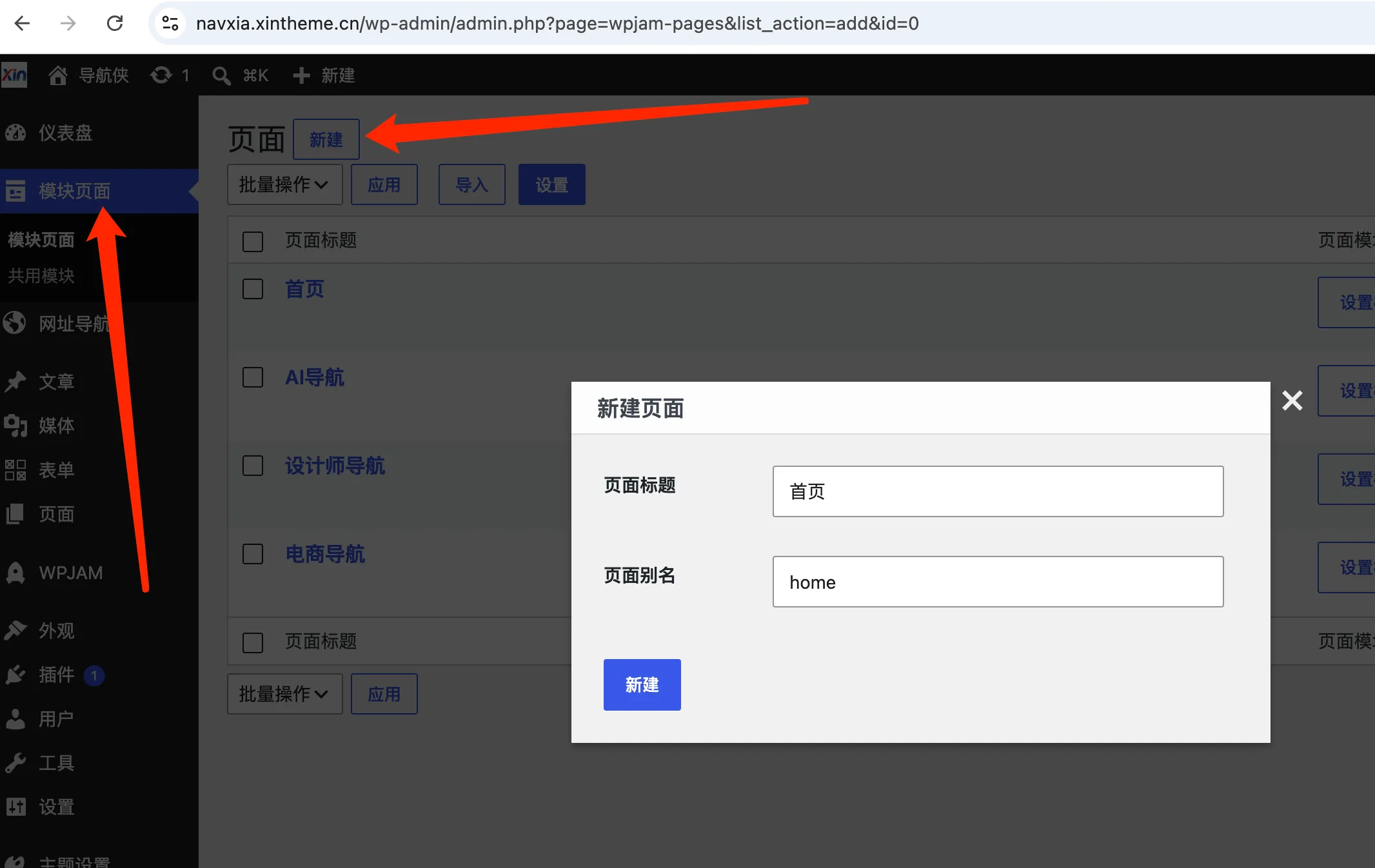
Task: Check the 设计师导航 row checkbox
Action: 253,466
